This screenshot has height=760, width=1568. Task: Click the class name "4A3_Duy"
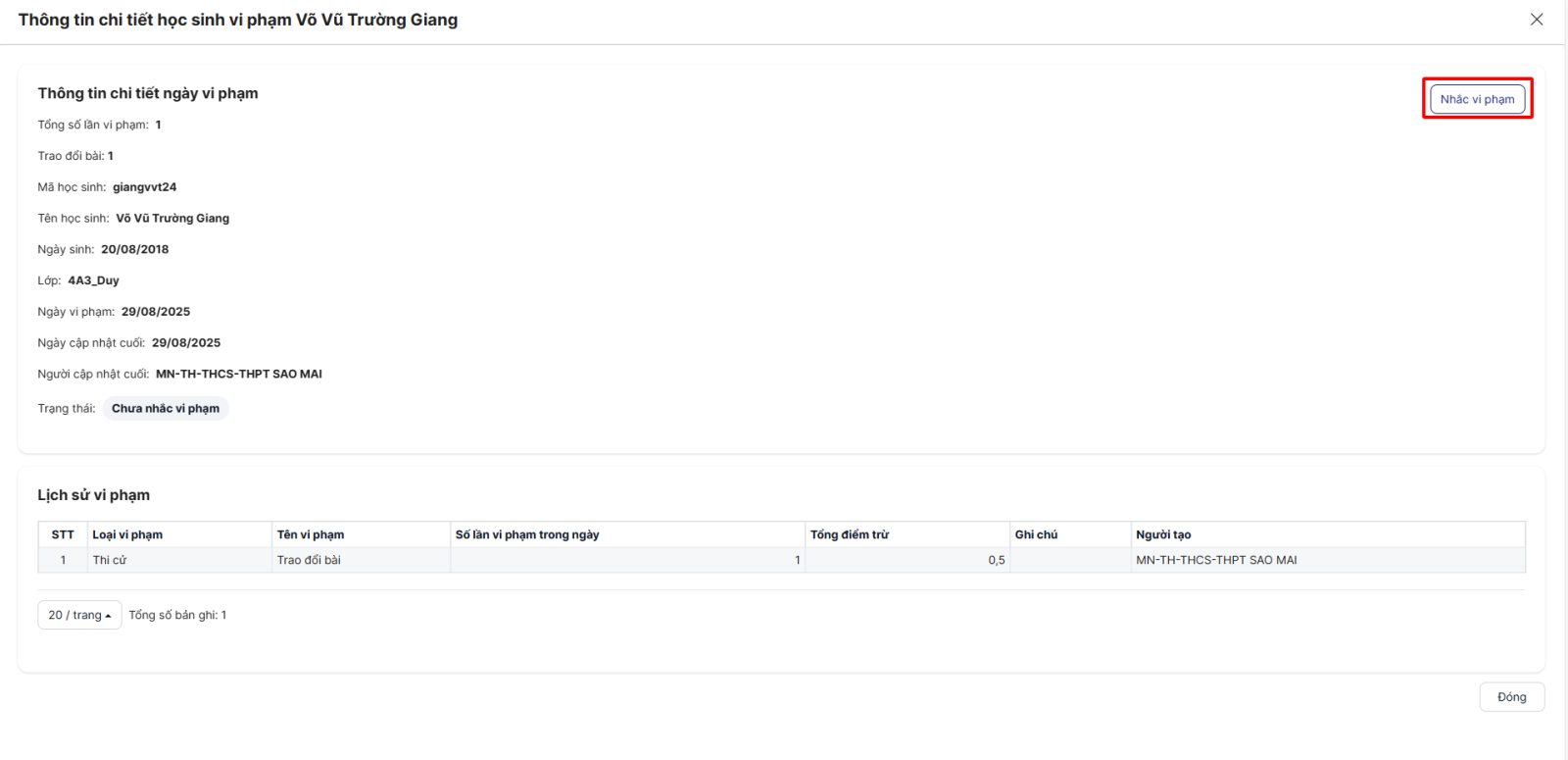point(93,280)
